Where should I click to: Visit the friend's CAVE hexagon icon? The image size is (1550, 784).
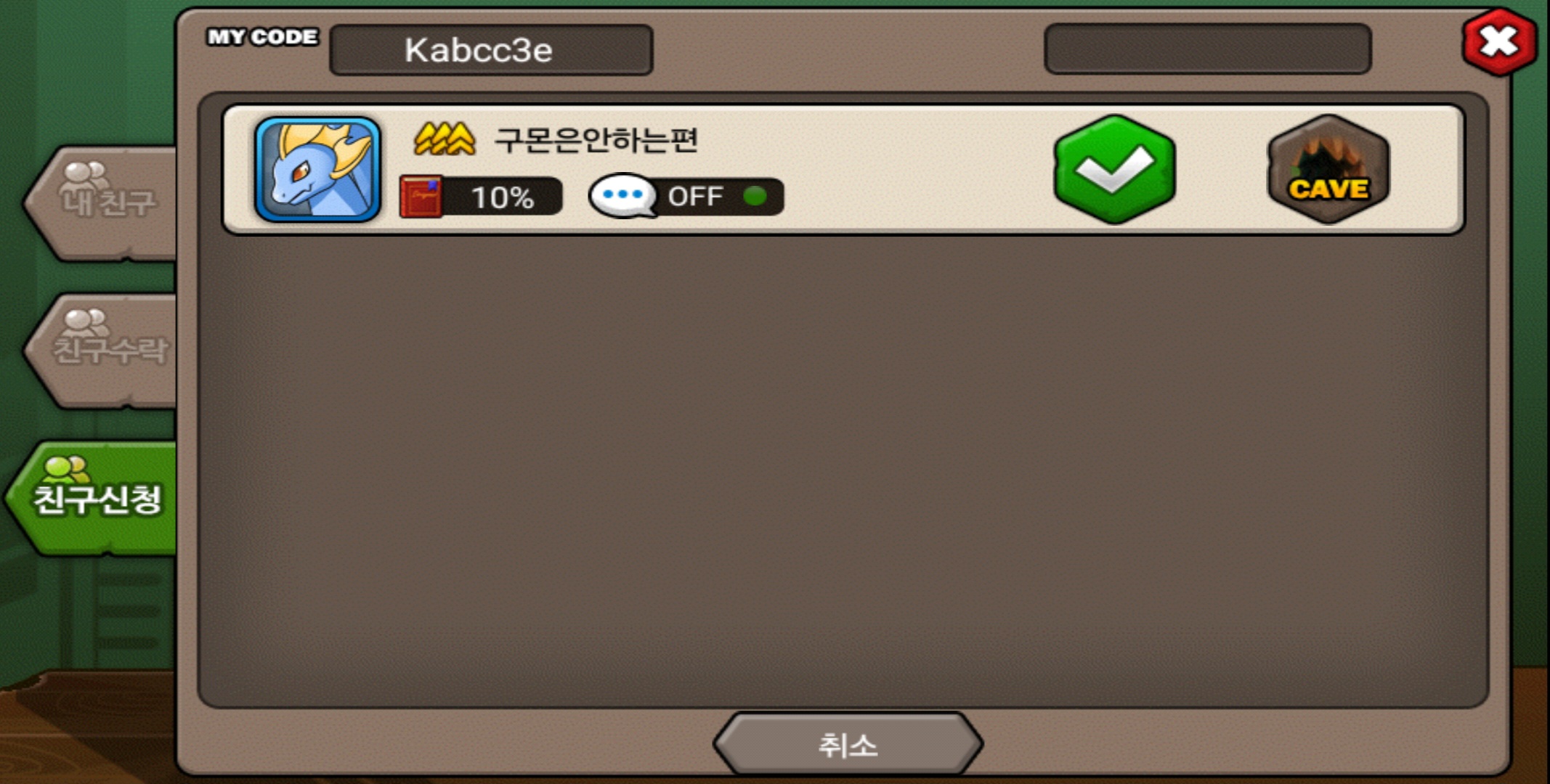1328,169
